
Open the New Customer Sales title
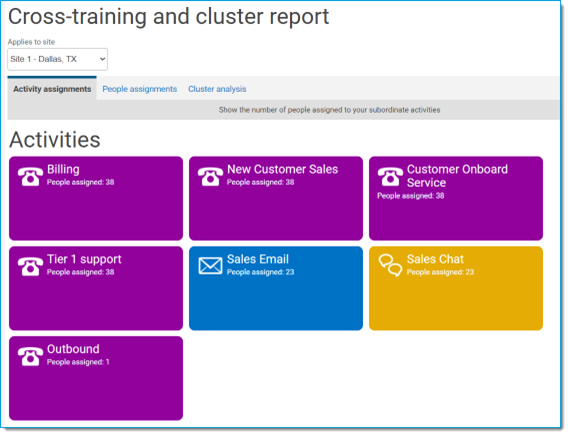(283, 169)
